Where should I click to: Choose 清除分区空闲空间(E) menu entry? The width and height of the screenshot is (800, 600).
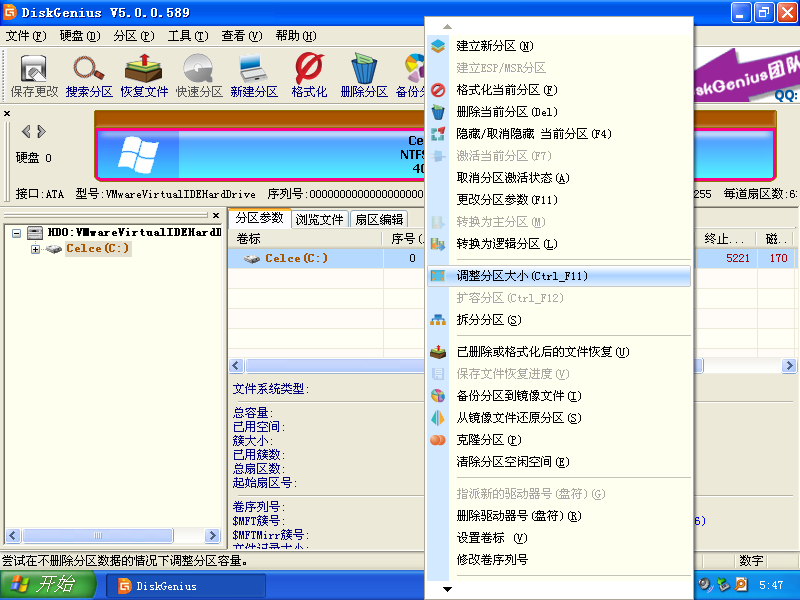(x=559, y=462)
